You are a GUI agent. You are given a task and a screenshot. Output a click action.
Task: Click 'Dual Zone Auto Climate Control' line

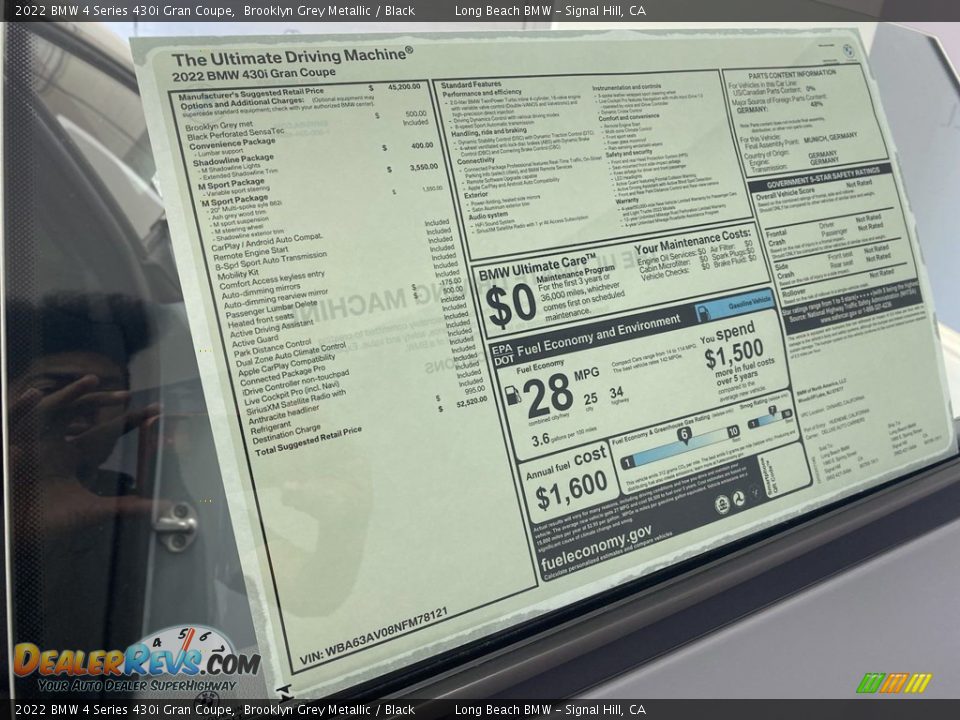[x=291, y=354]
